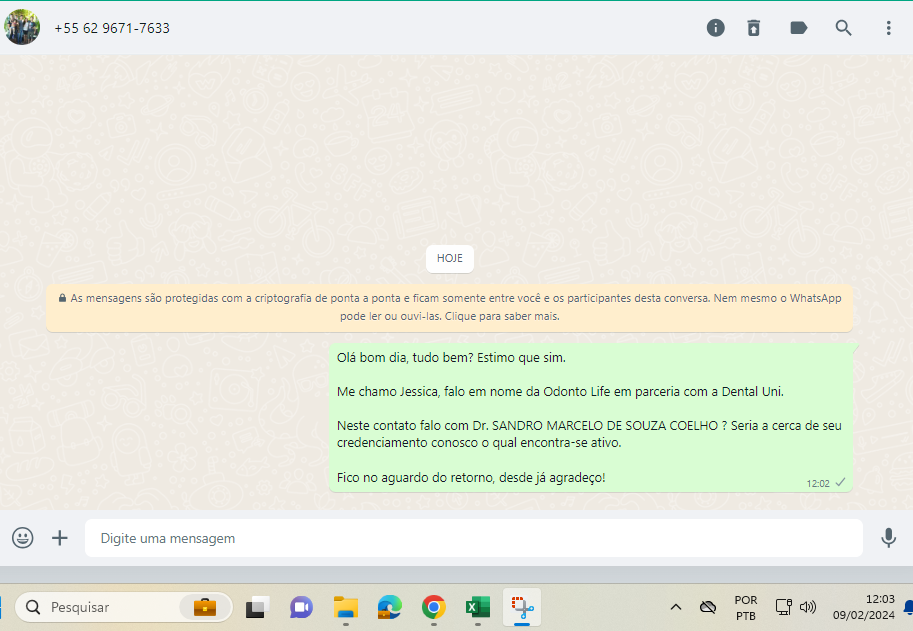
Task: Open the clock showing 12:03 09/02/2024
Action: [x=864, y=607]
